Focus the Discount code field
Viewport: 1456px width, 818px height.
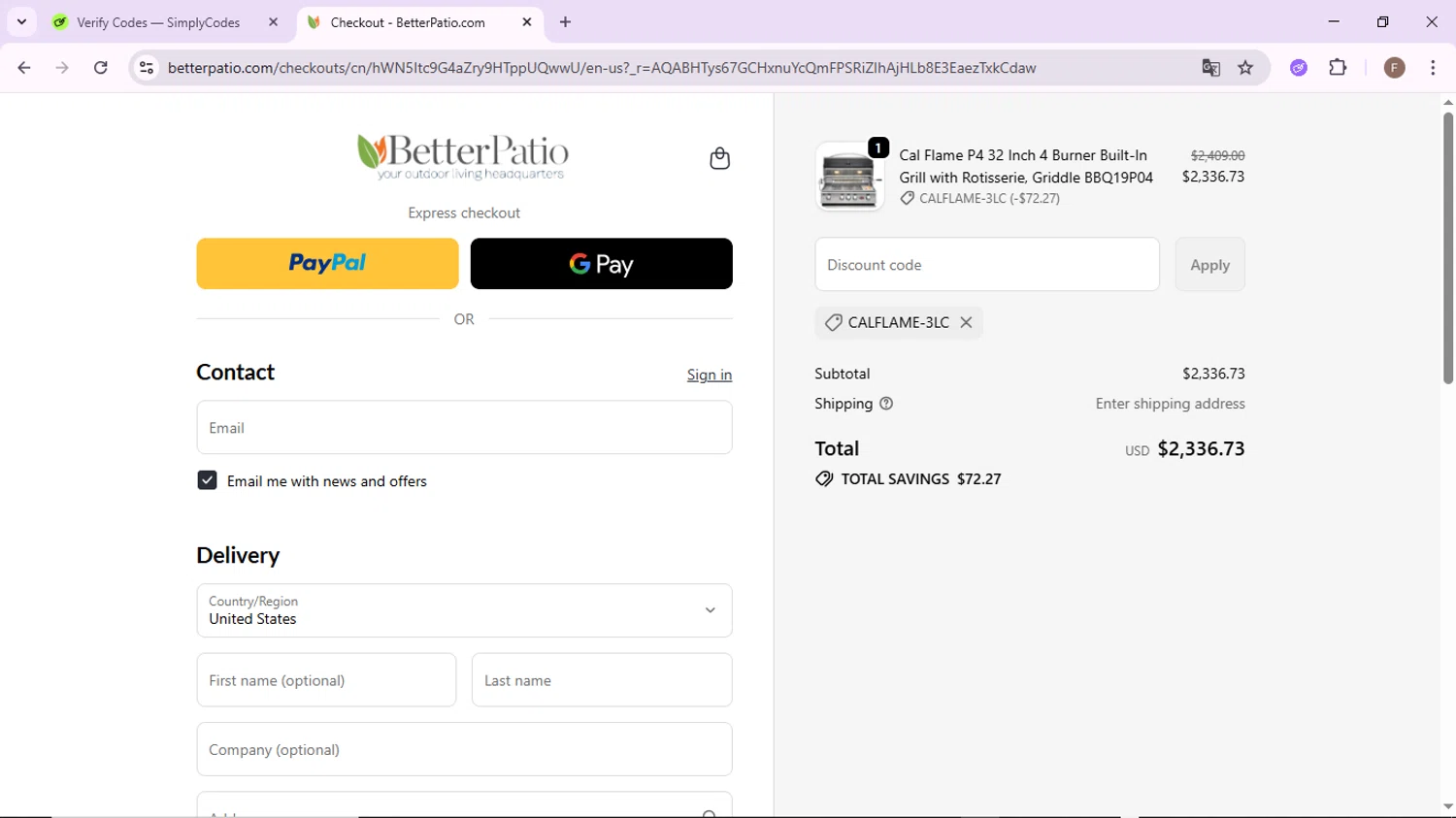tap(987, 264)
